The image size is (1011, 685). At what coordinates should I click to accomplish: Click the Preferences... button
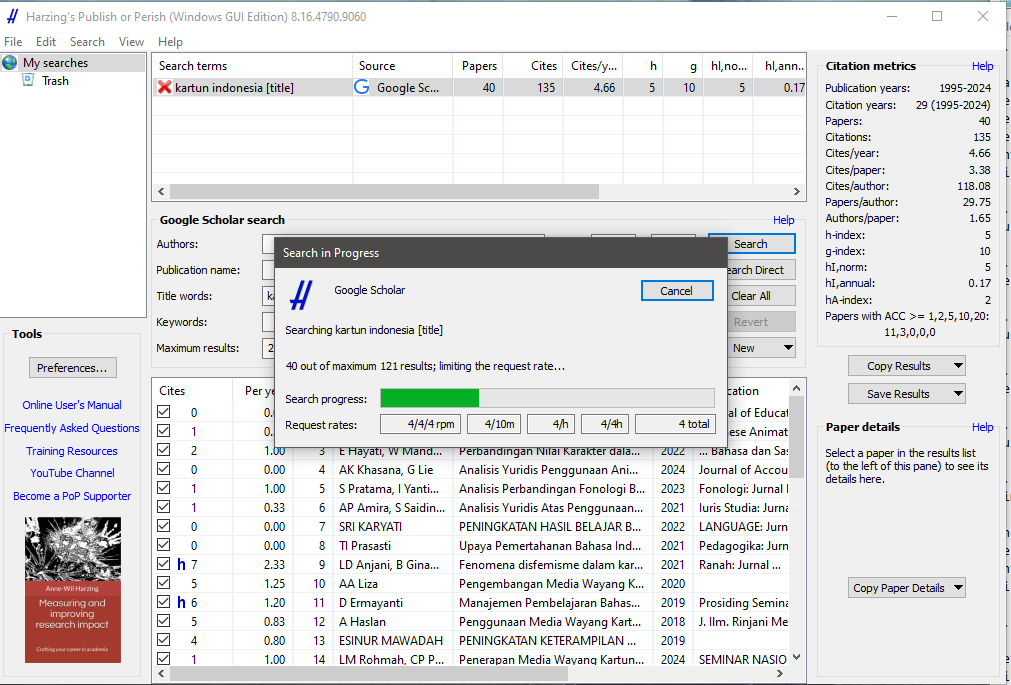click(x=73, y=368)
